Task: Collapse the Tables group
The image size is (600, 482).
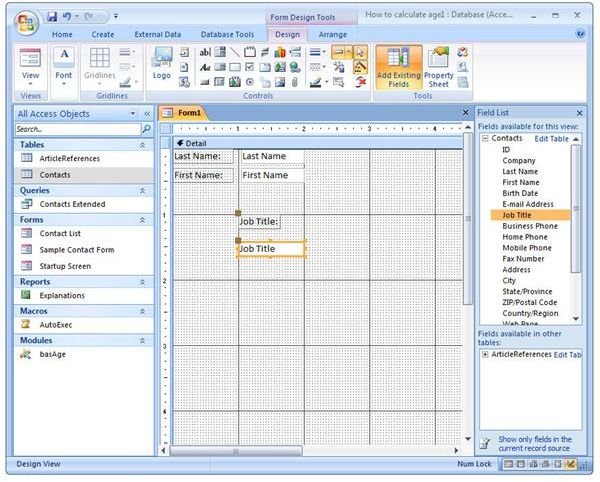Action: point(142,145)
